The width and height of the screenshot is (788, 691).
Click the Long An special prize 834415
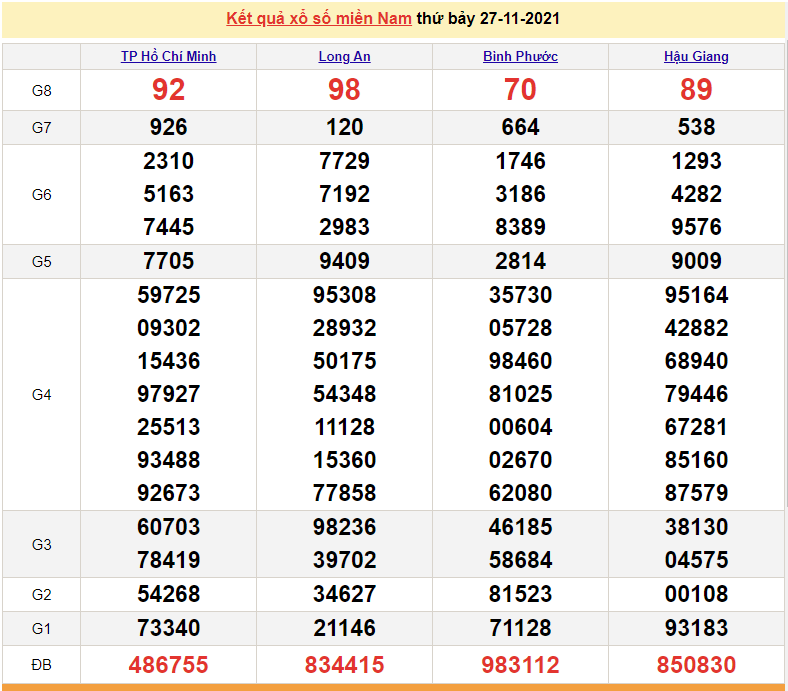click(x=344, y=665)
